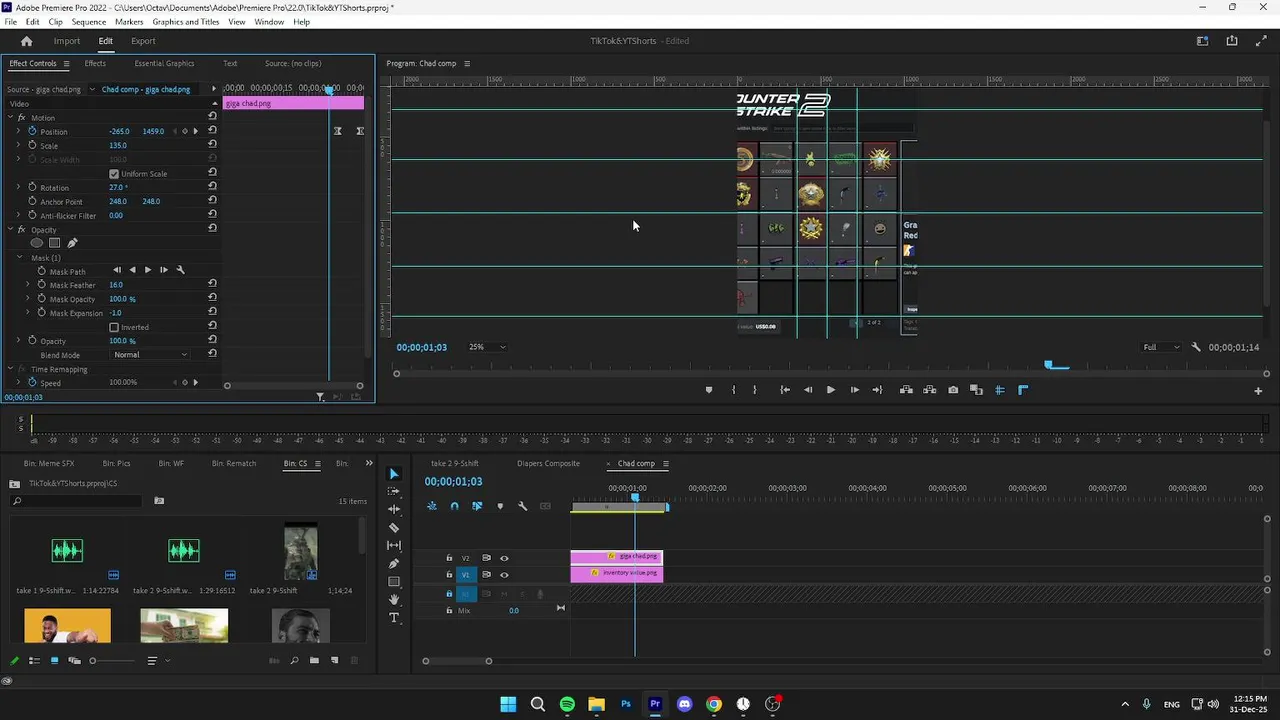Select inventory value.png clip
This screenshot has width=1280, height=720.
[x=617, y=573]
